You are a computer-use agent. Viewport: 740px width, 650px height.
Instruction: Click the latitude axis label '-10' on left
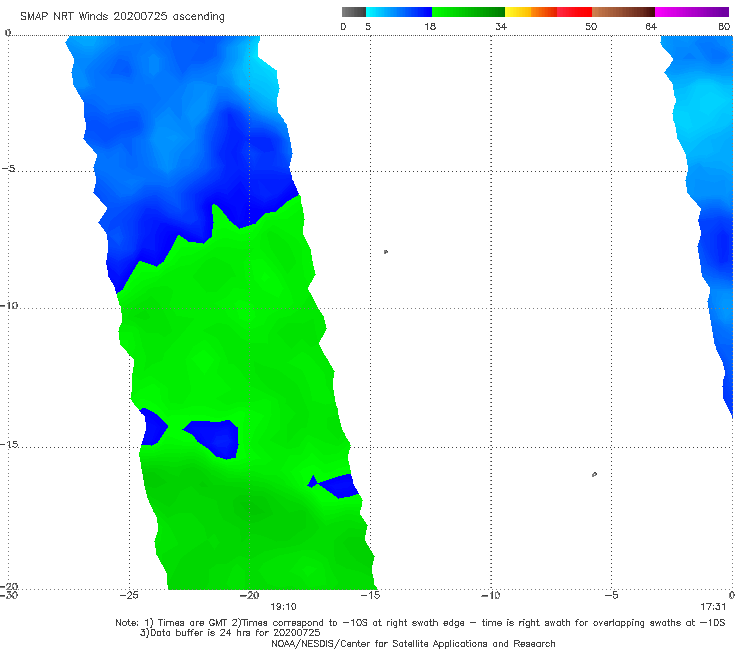coord(9,305)
